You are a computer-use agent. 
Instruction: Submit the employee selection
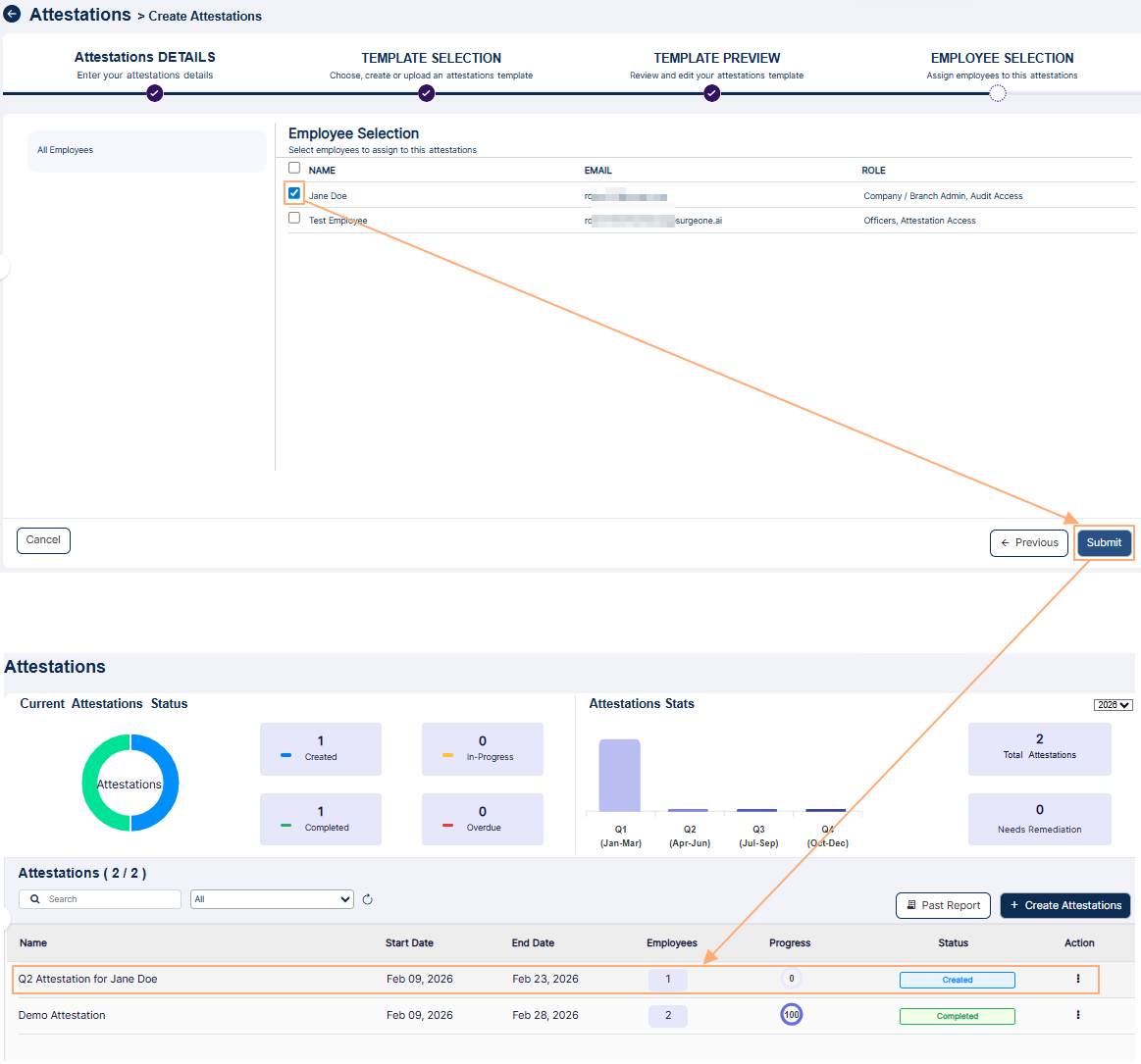1104,541
